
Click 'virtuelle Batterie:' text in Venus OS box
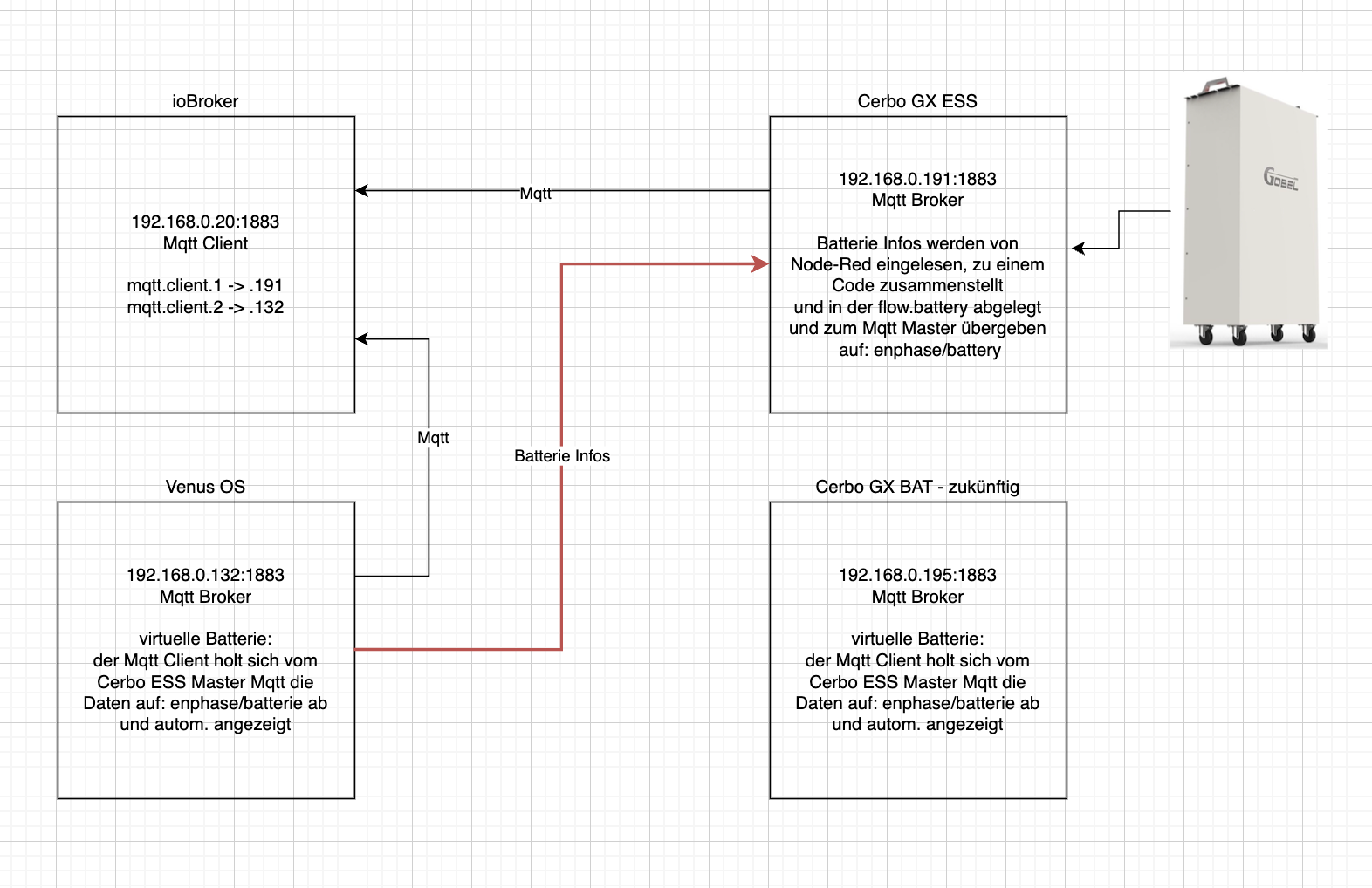click(205, 639)
